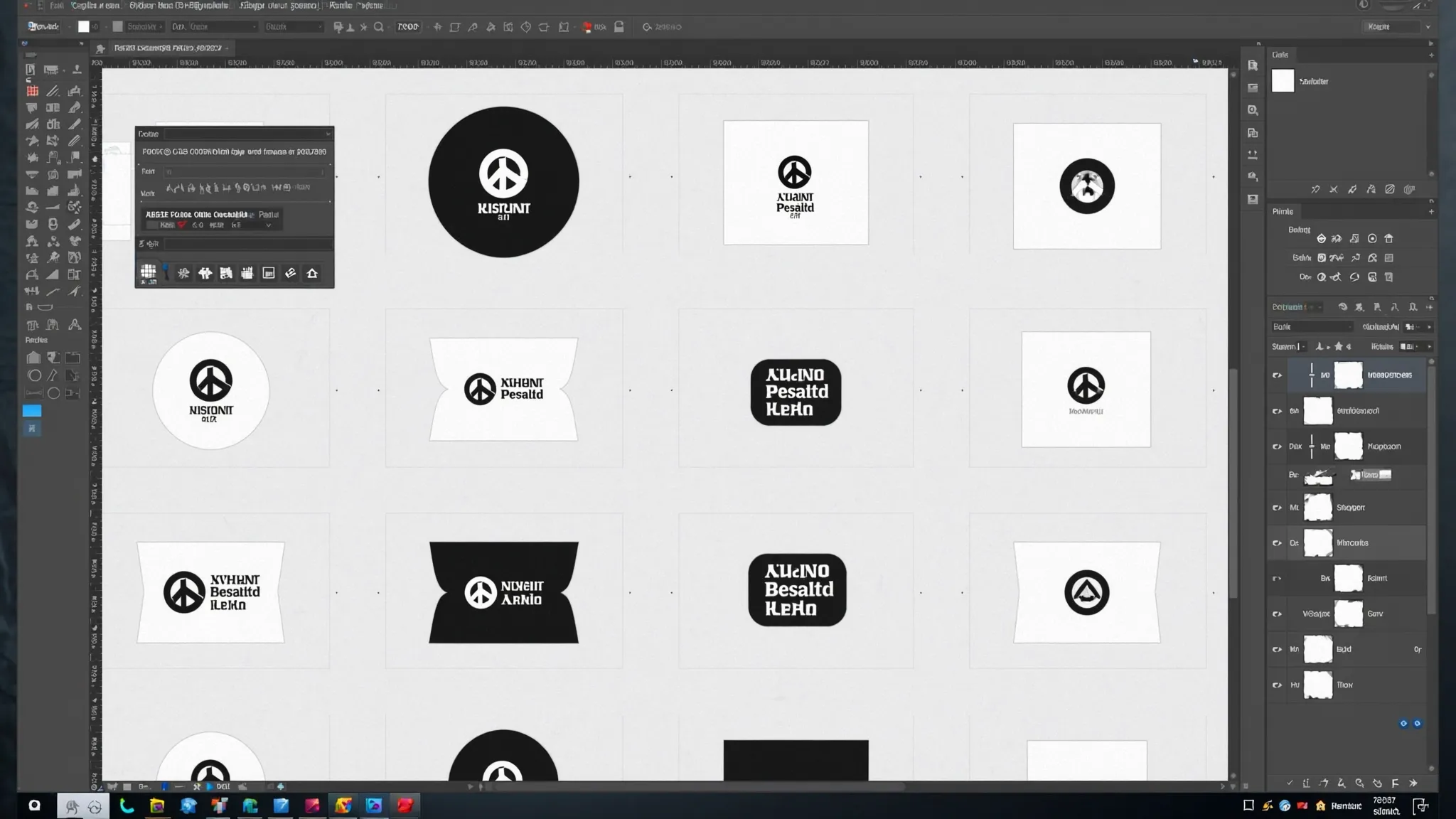Click the home icon in the Bolaqt row
1456x819 pixels.
click(x=1389, y=239)
